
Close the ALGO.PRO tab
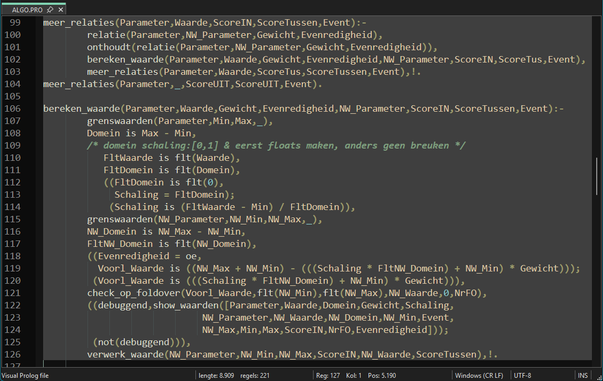coord(60,10)
